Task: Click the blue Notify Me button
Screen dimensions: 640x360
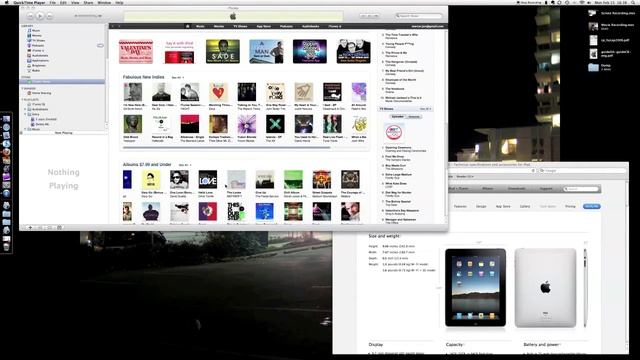Action: 592,207
